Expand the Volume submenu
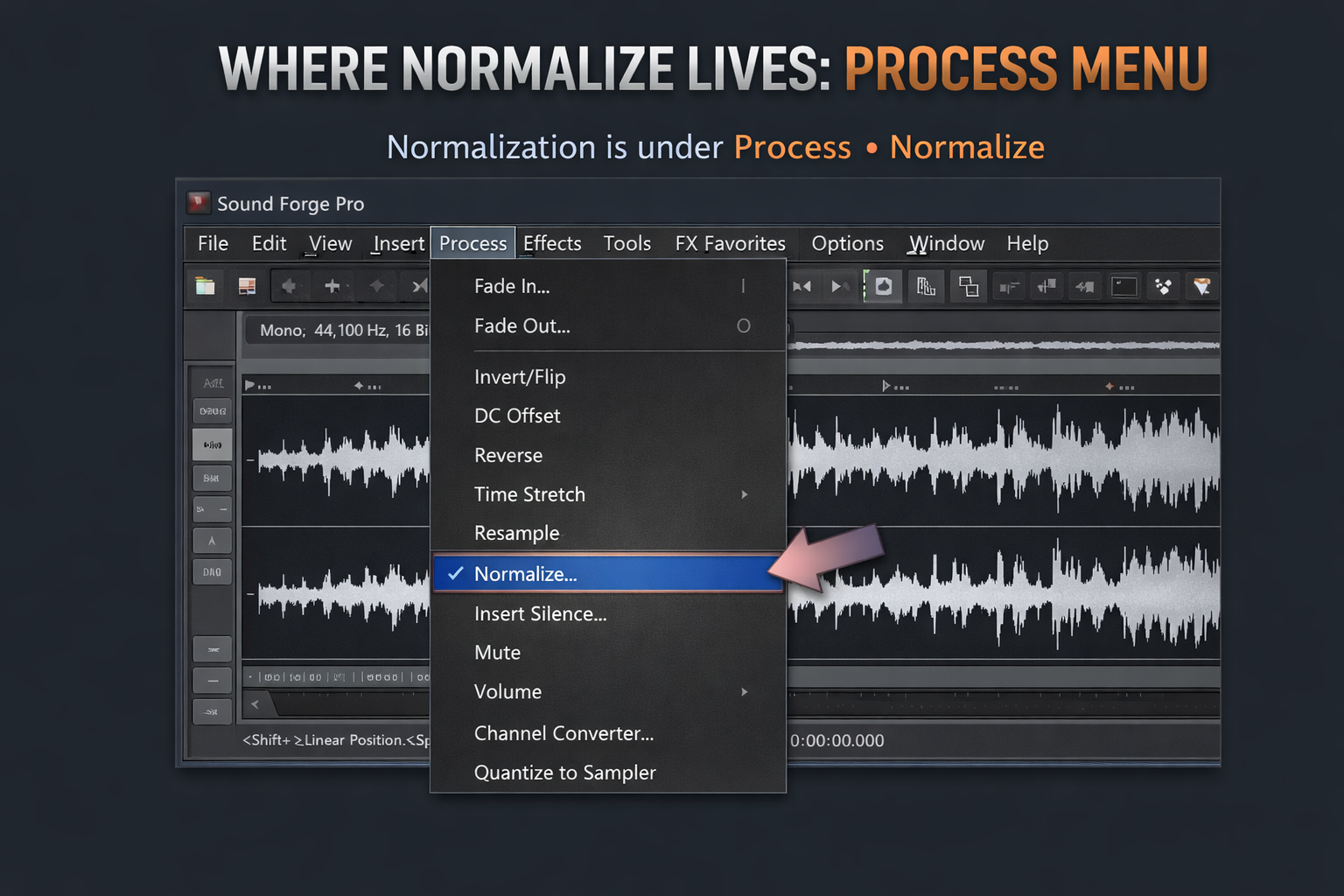The image size is (1344, 896). coord(744,692)
